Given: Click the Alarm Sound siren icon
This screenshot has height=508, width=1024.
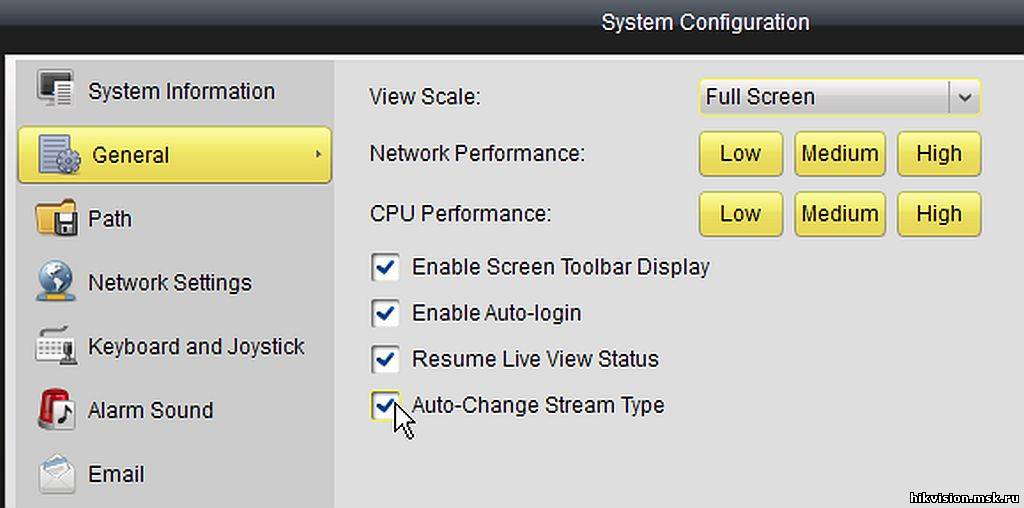Looking at the screenshot, I should tap(56, 409).
